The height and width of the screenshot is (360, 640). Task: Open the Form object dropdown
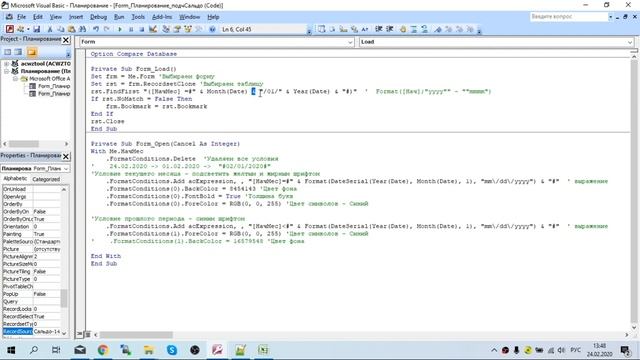(350, 42)
